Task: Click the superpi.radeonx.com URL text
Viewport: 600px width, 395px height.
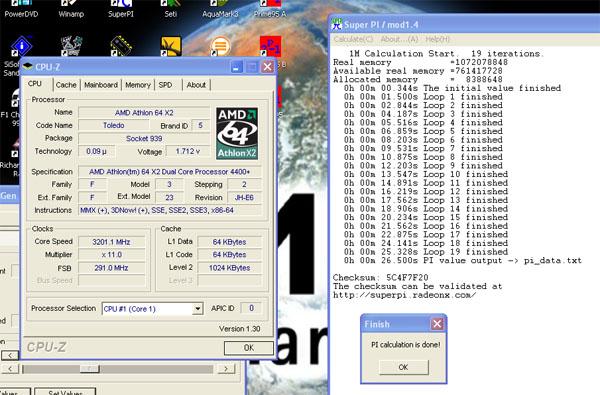Action: coord(404,295)
